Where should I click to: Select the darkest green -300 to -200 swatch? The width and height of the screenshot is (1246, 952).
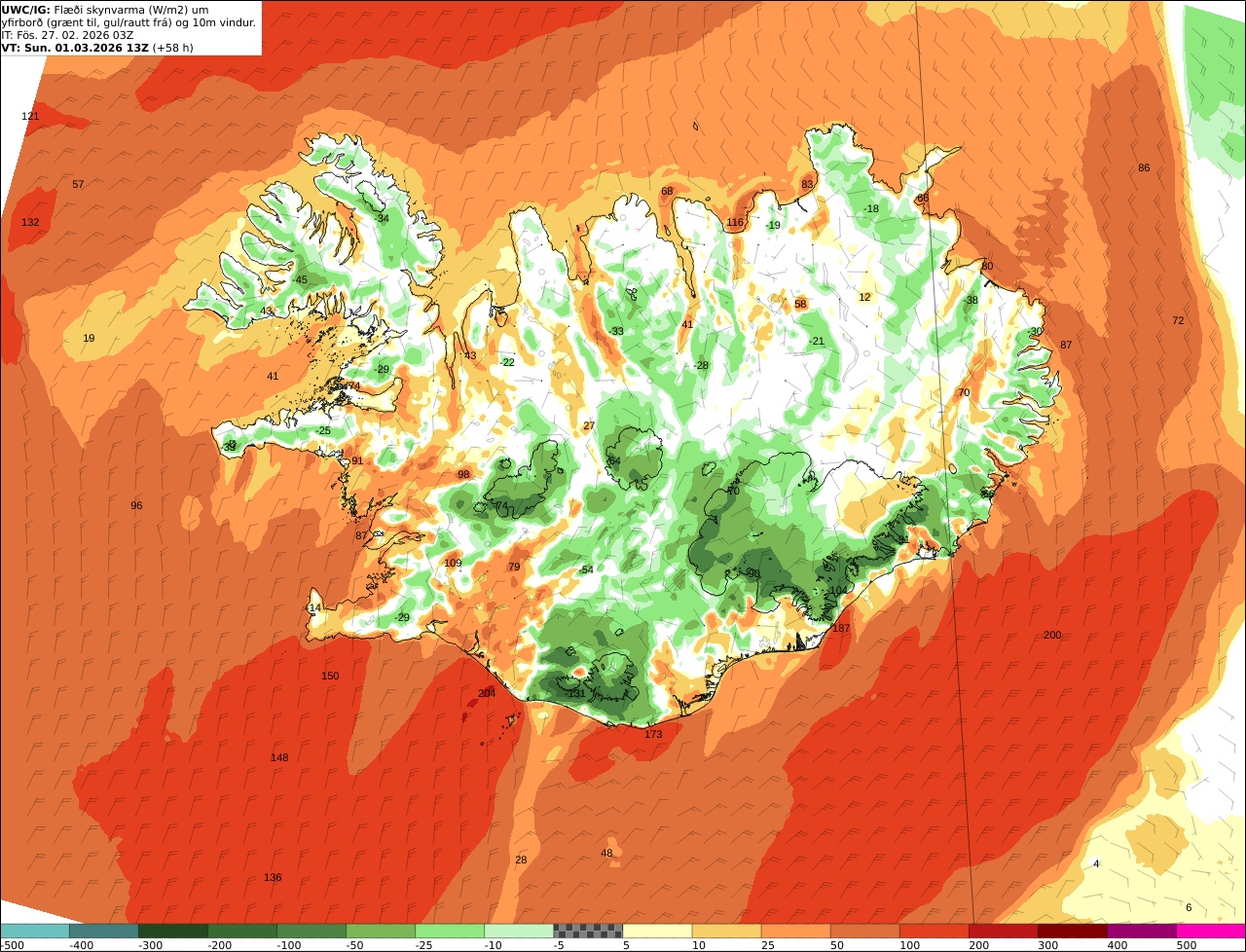pos(173,931)
